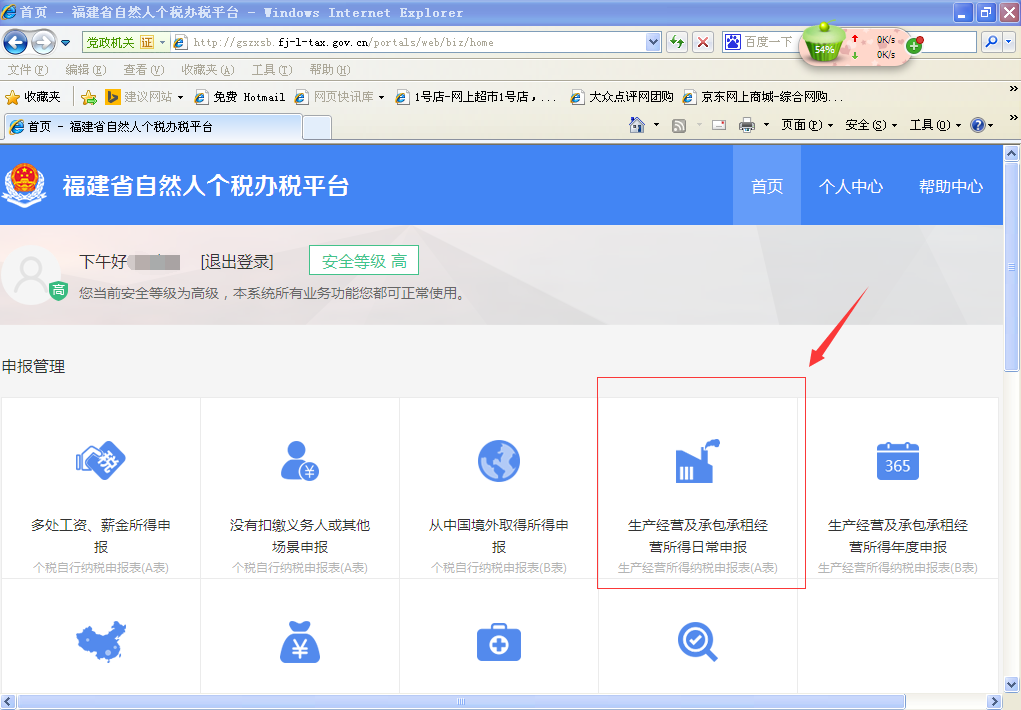Click the green Refresh arrows icon
1021x710 pixels.
(x=677, y=42)
